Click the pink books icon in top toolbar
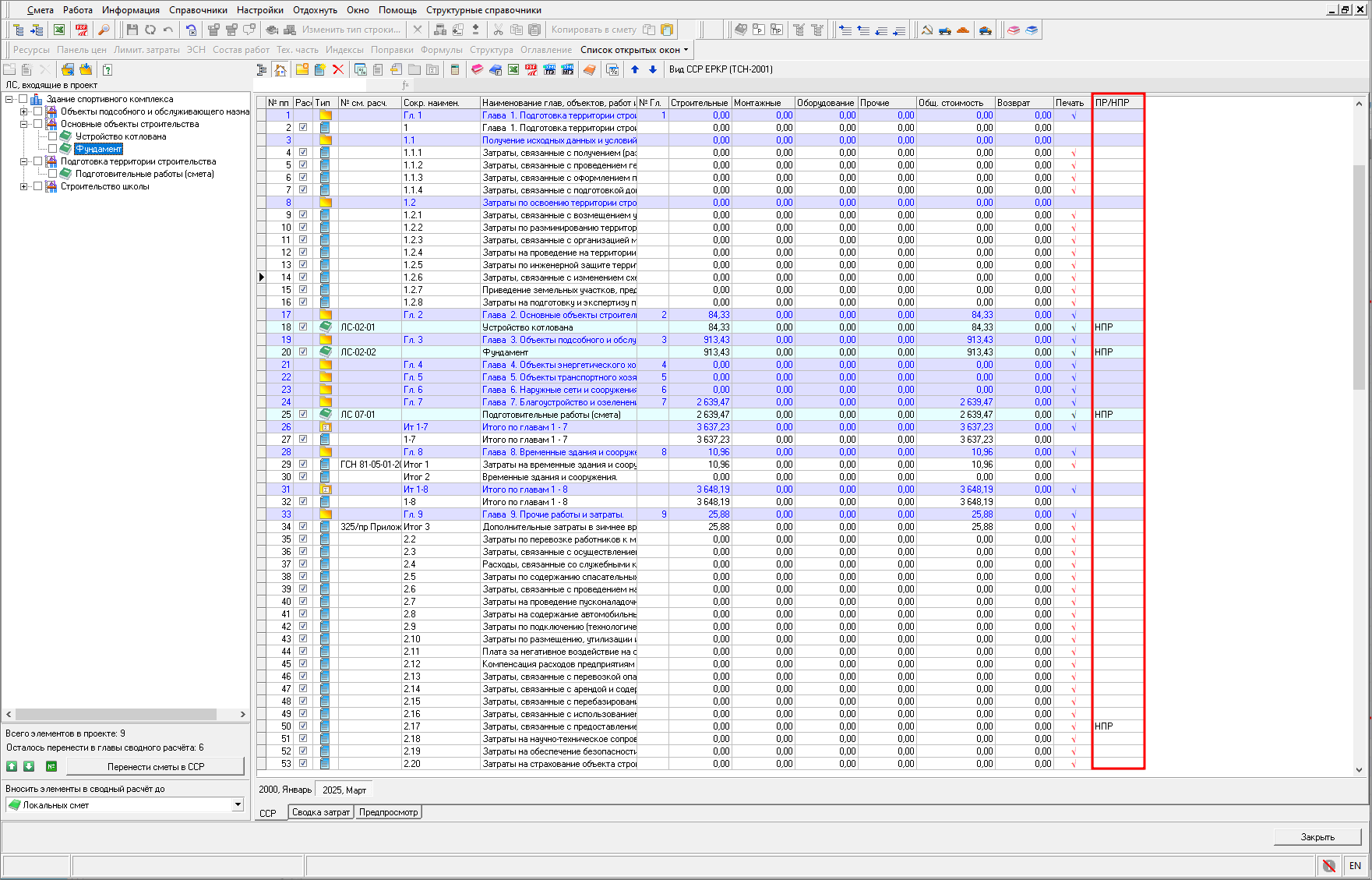 [x=1014, y=30]
